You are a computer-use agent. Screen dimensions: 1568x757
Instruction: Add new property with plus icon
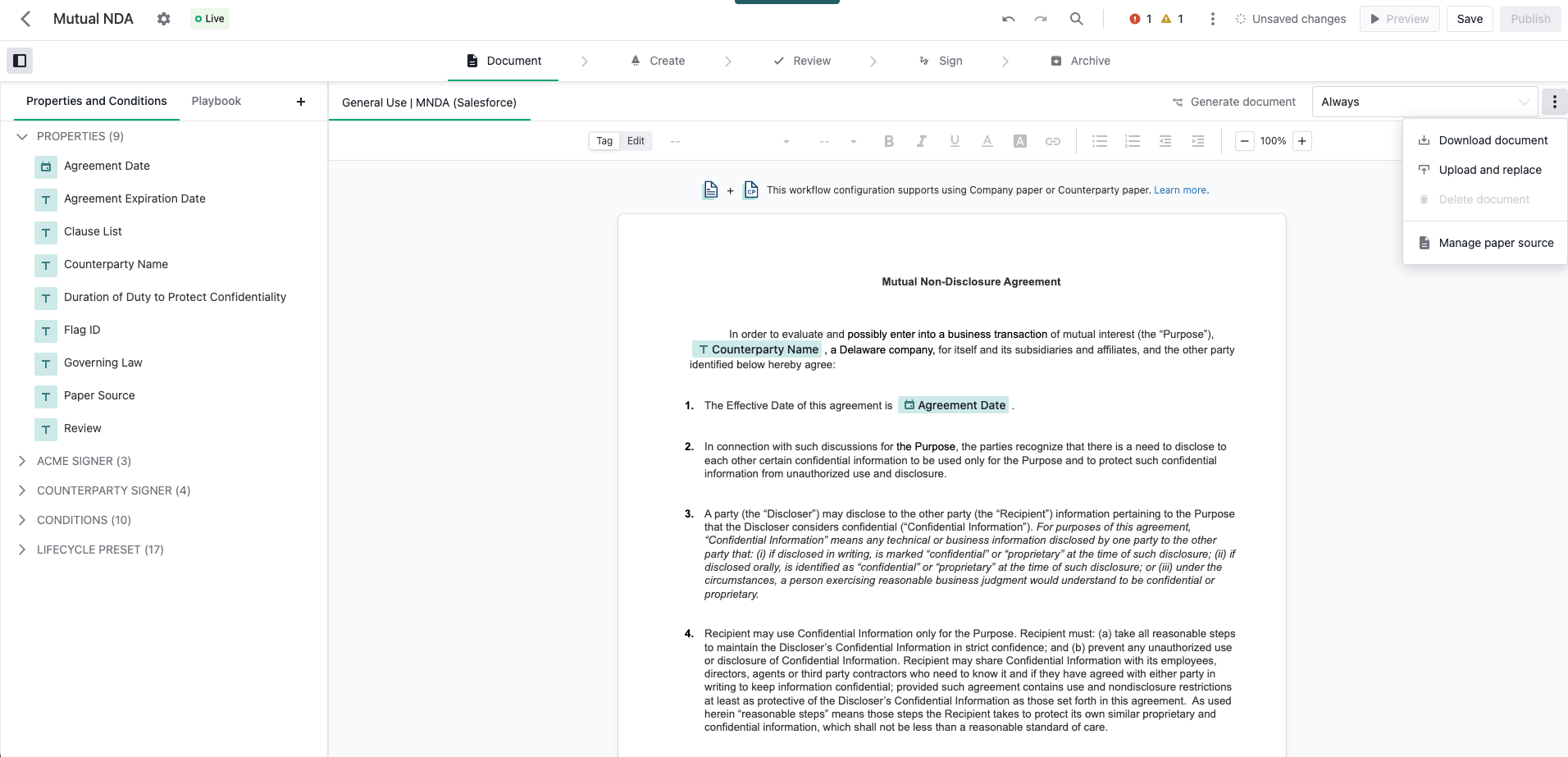click(301, 102)
